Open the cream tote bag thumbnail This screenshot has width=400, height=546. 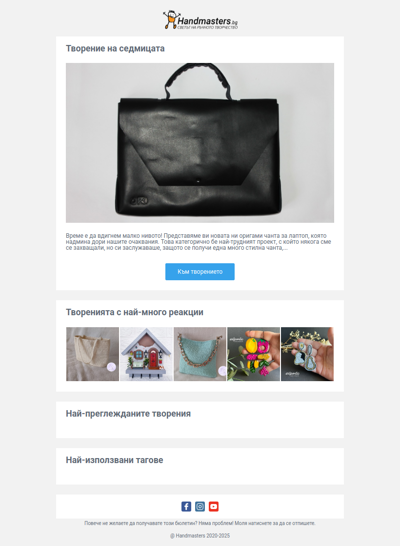click(x=93, y=354)
